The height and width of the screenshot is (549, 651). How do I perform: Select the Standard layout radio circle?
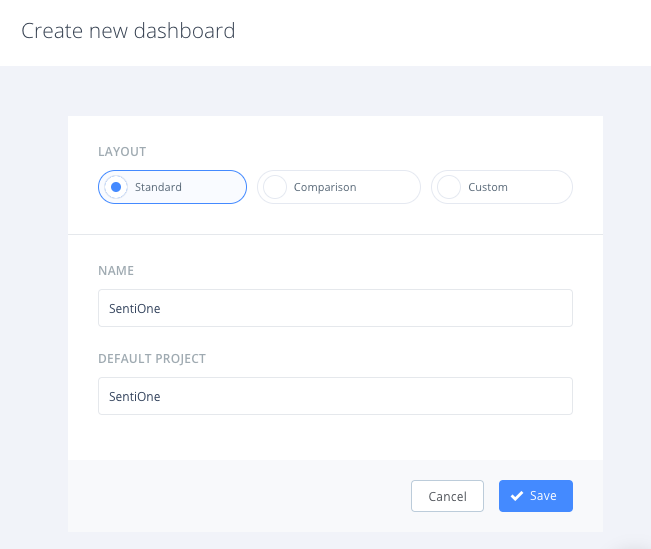(x=116, y=187)
